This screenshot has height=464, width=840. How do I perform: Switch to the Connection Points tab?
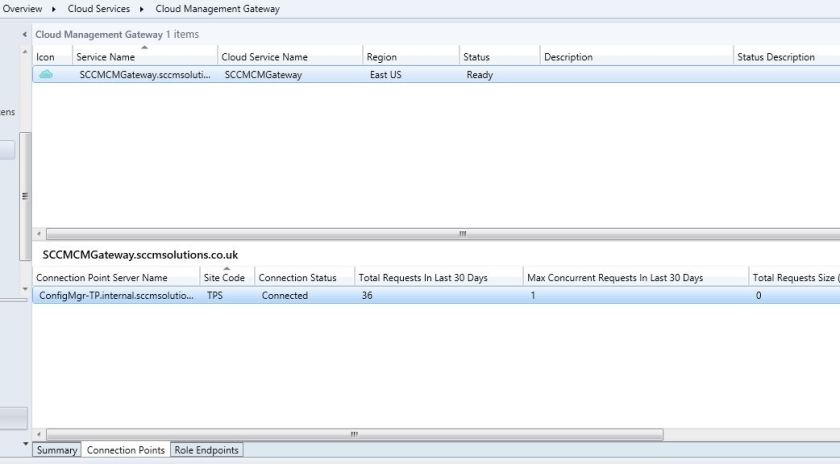[125, 450]
